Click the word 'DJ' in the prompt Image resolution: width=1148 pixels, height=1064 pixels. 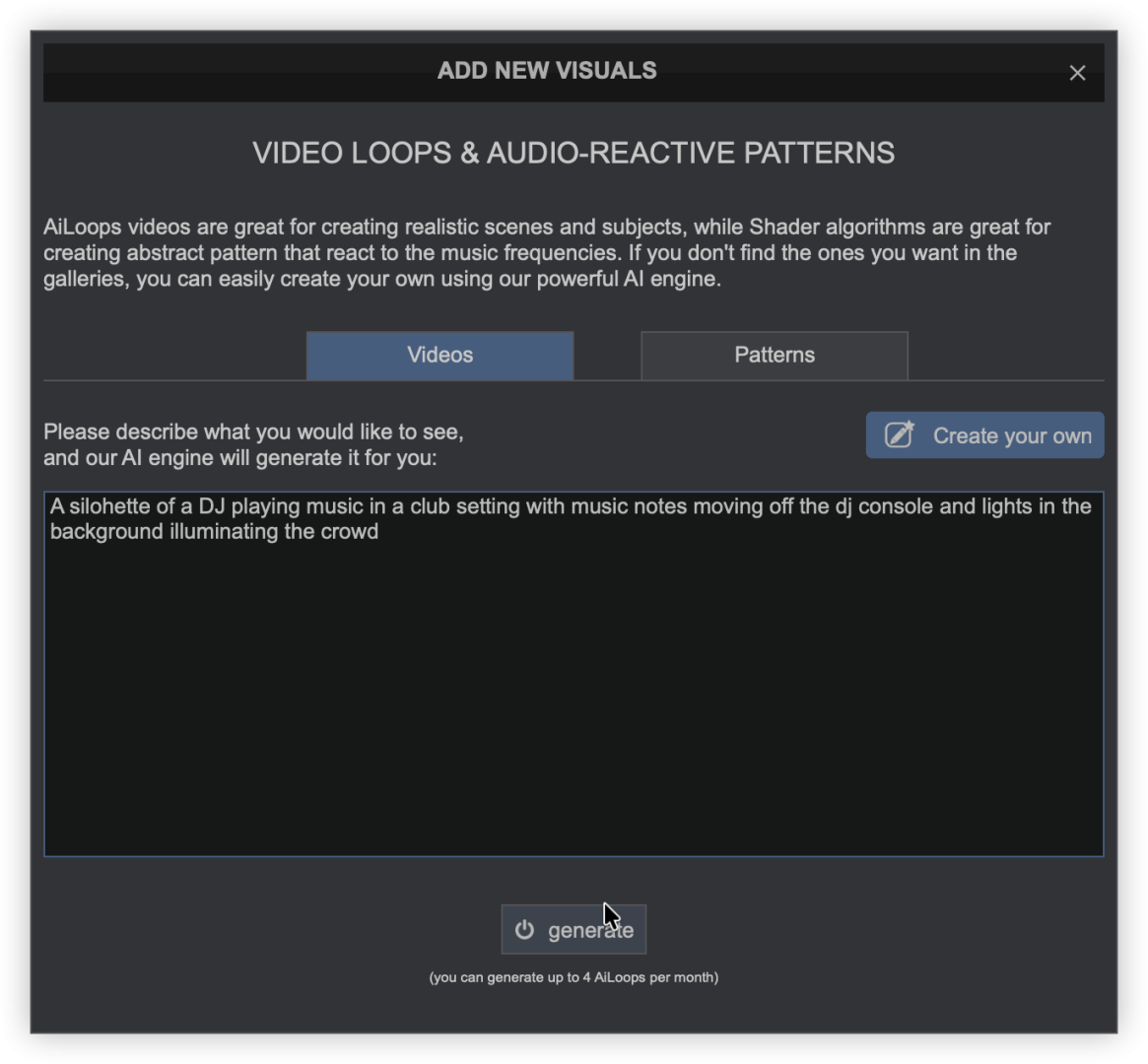point(212,507)
